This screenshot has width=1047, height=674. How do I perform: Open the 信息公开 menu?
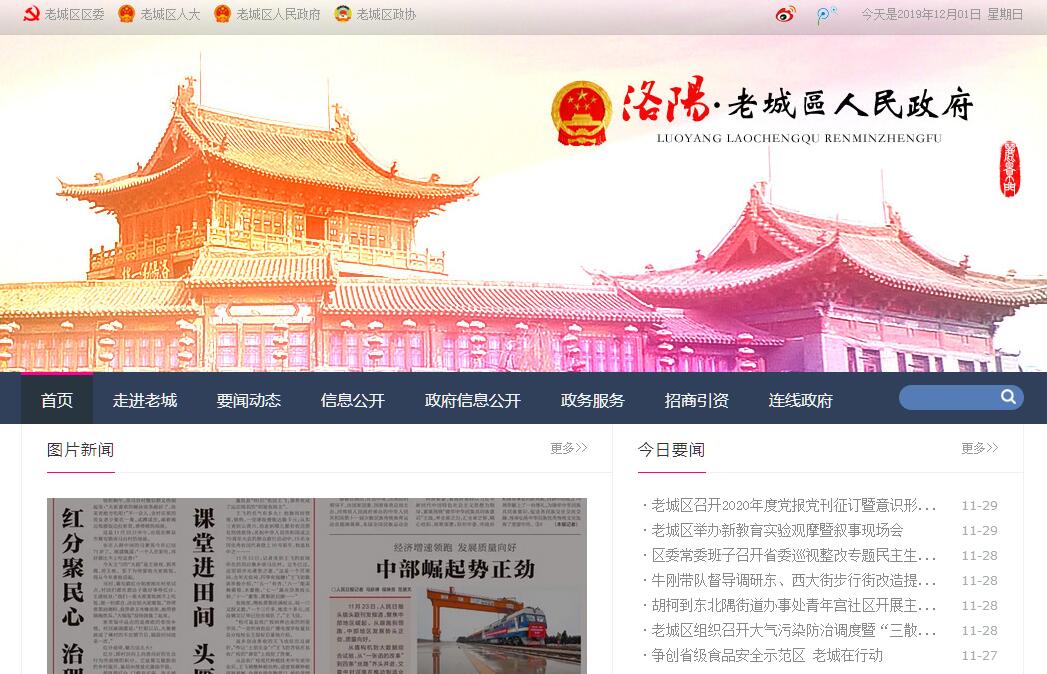point(353,400)
